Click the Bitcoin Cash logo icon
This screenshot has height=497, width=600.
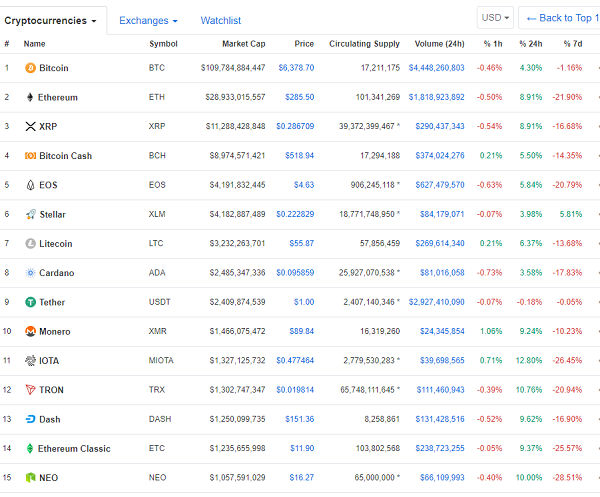point(30,156)
